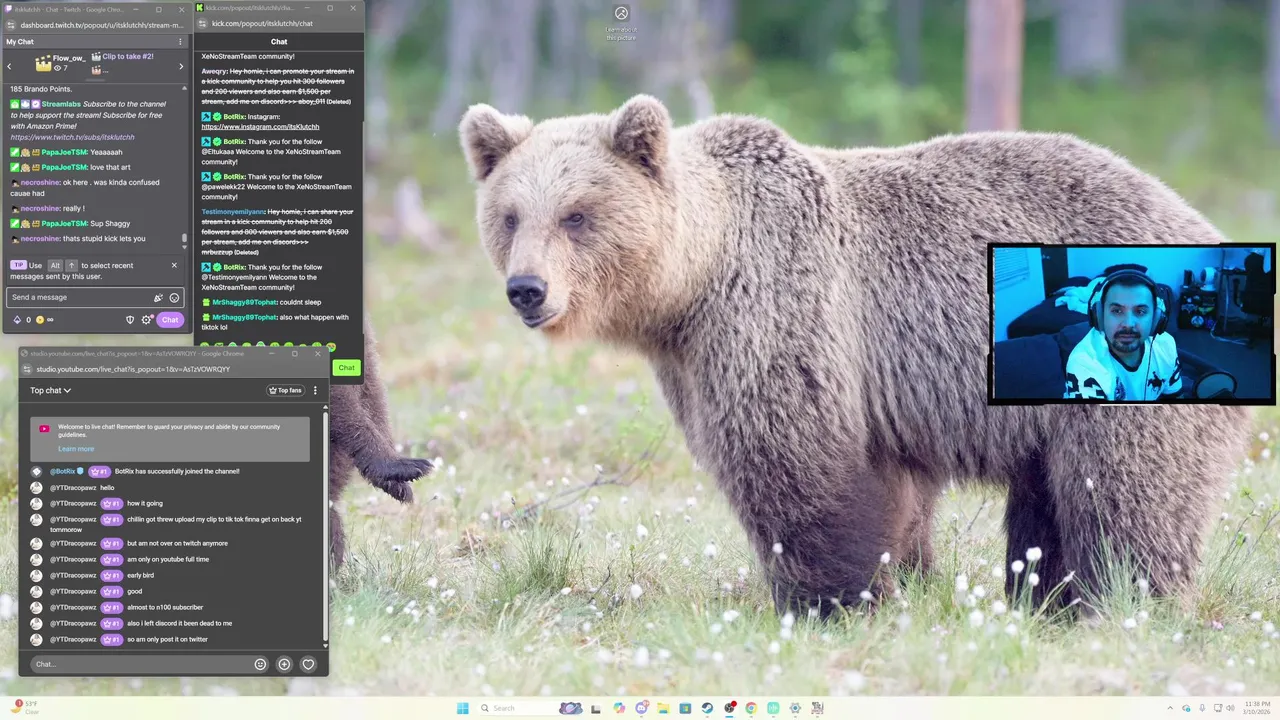
Task: Go to next Twitch chat highlight with right arrow
Action: [x=181, y=66]
